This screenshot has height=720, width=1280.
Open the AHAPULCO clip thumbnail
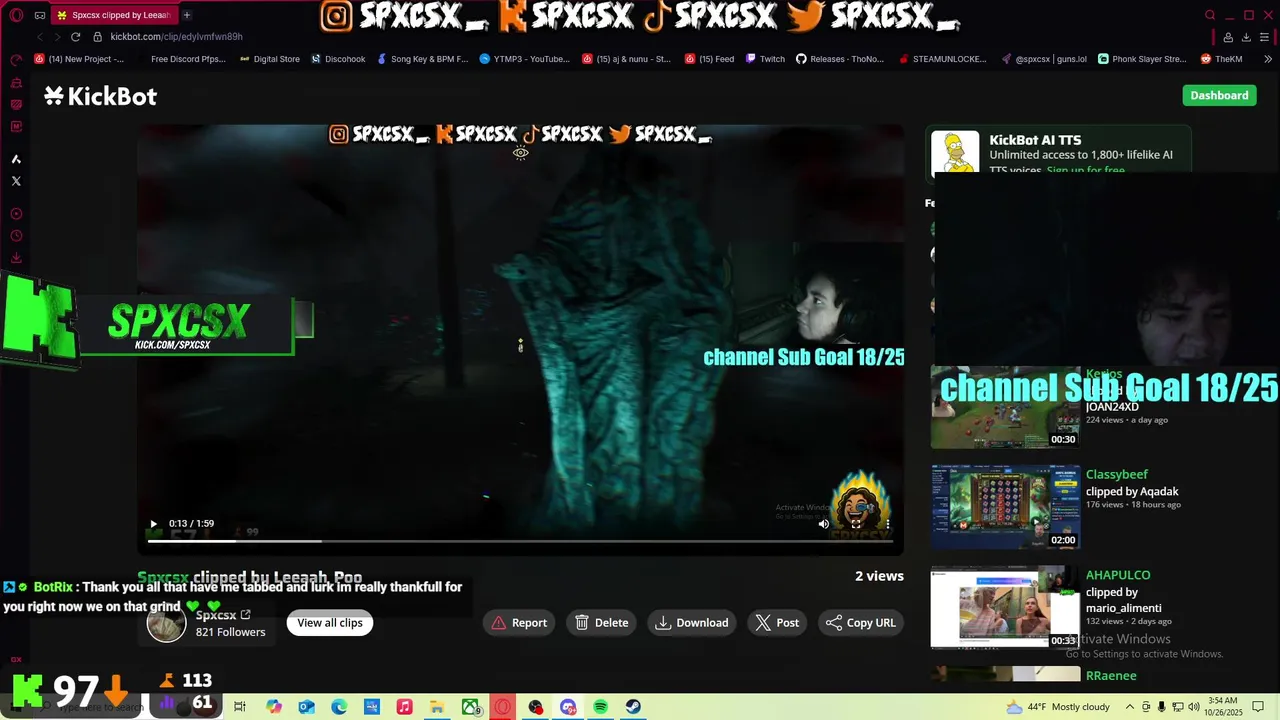point(1005,608)
